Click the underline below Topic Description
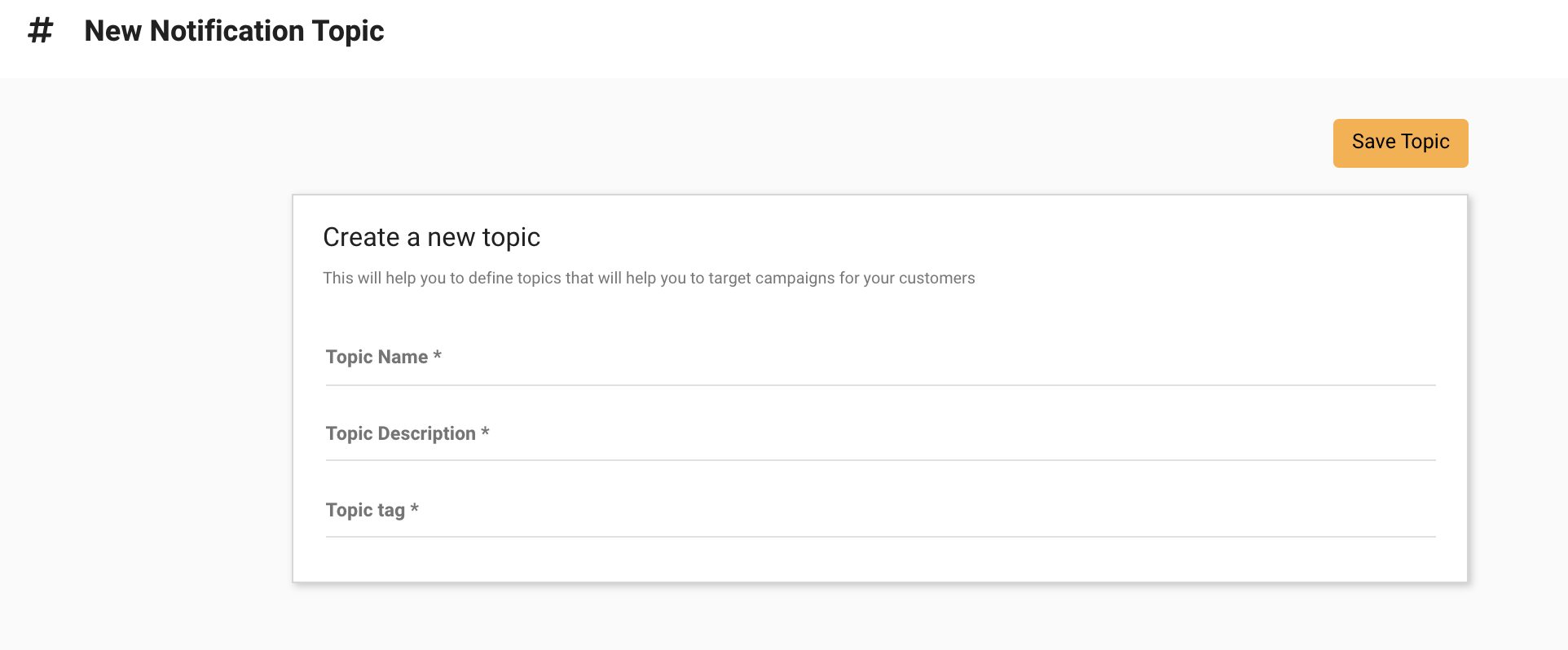Screen dimensions: 1568x650 tap(880, 460)
